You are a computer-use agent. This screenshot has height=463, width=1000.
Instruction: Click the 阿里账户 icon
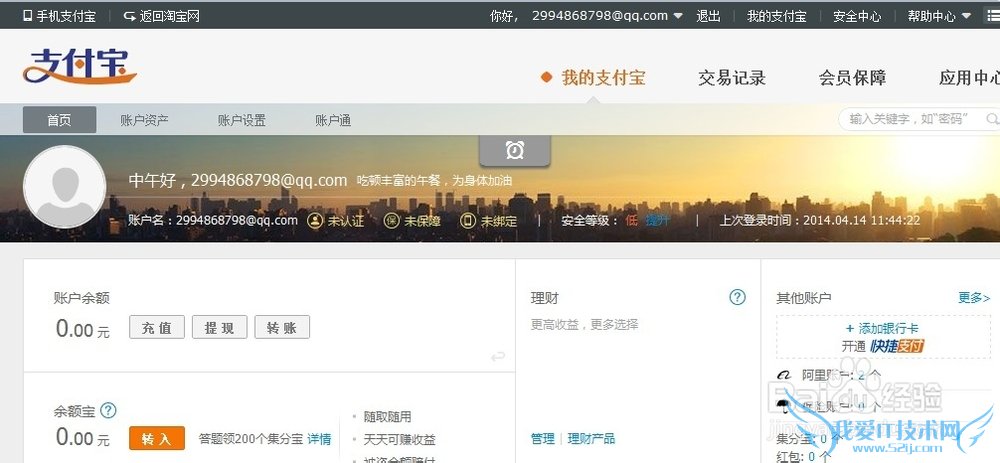[x=783, y=376]
